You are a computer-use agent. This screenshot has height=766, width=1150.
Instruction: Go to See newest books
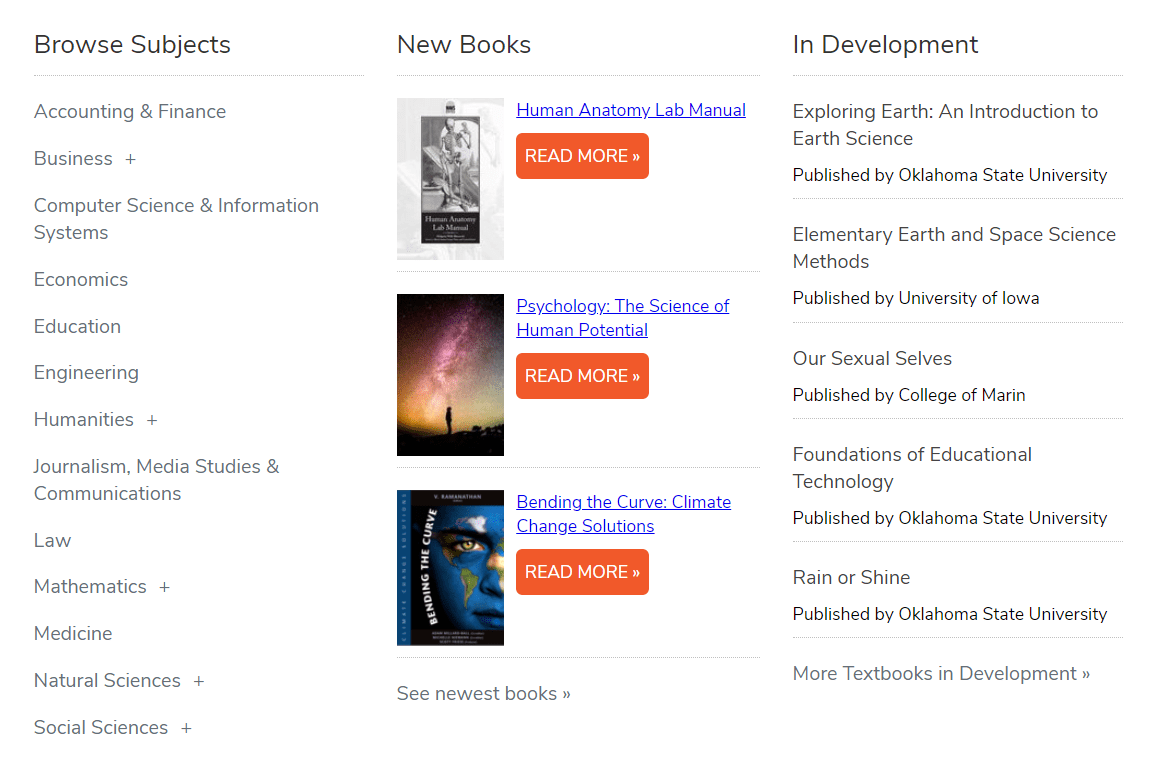[483, 693]
